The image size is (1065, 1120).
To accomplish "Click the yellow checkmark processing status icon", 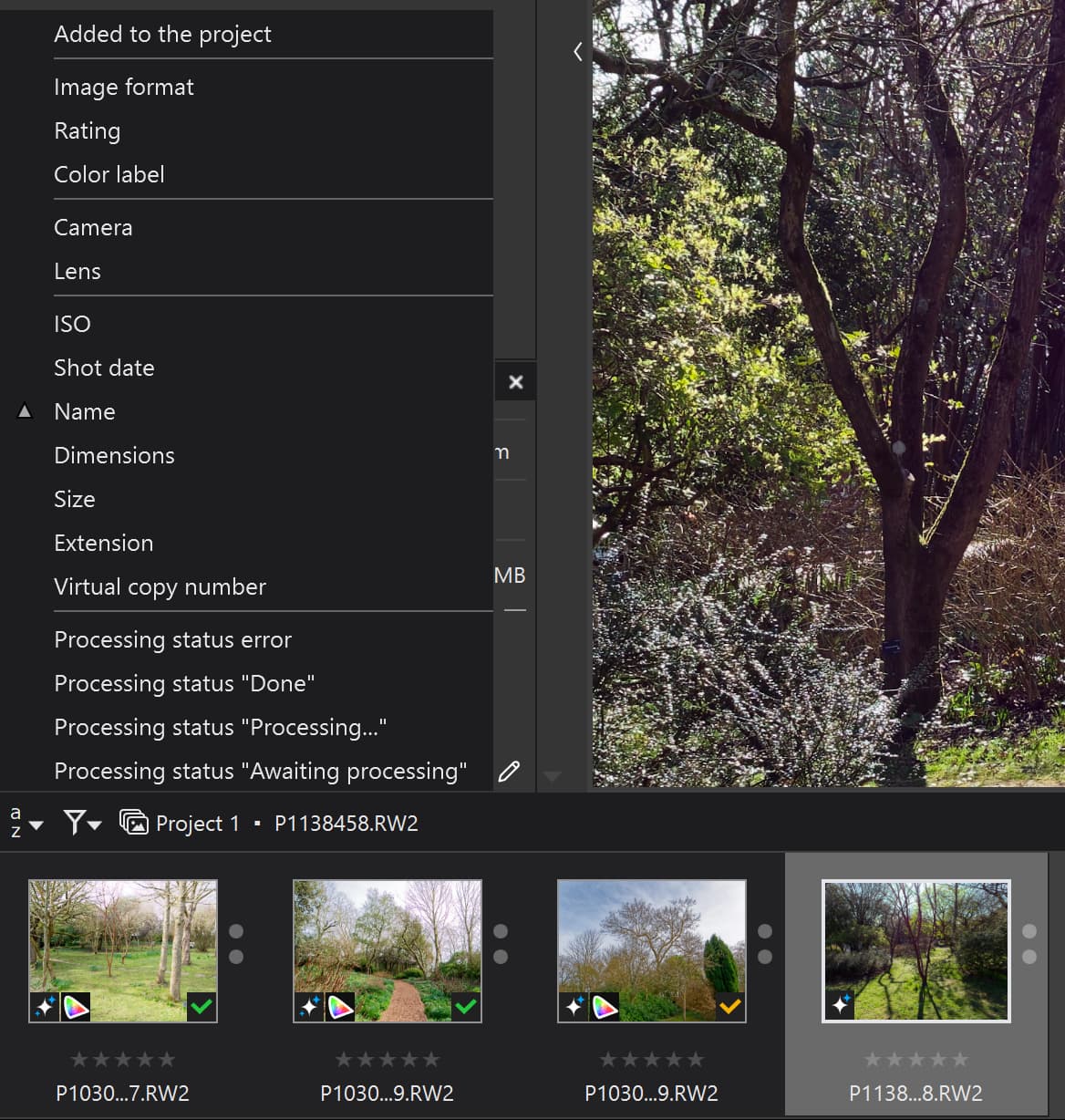I will (730, 1007).
